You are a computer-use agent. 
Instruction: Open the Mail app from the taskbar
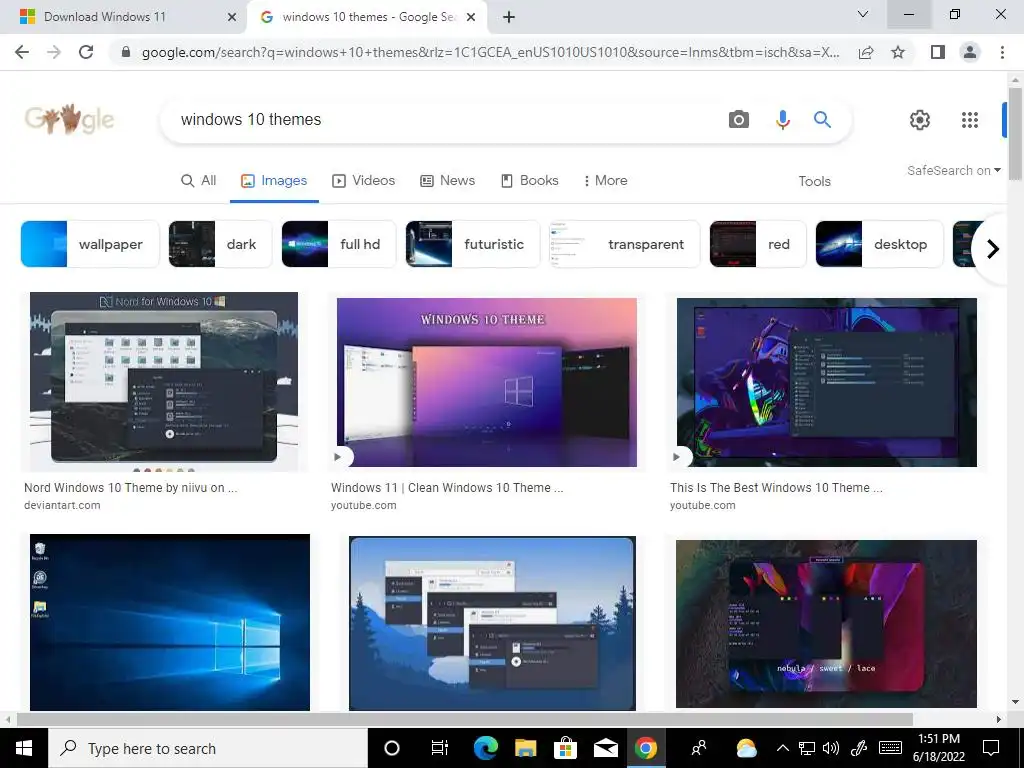pyautogui.click(x=605, y=748)
